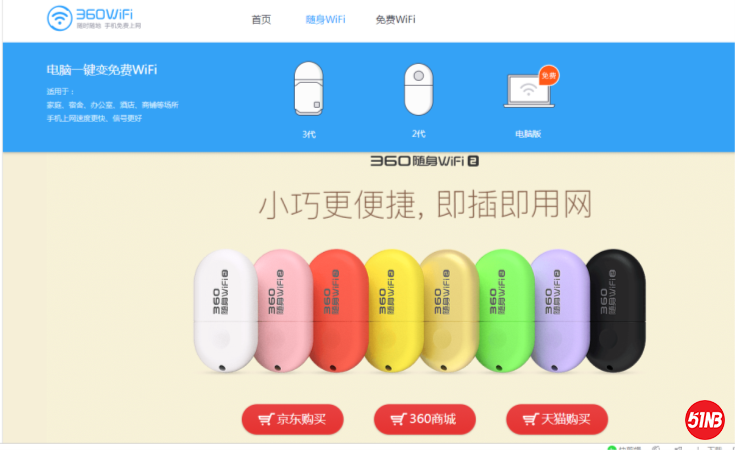Click the shopping cart icon in 京东购买
735x450 pixels.
pyautogui.click(x=266, y=419)
